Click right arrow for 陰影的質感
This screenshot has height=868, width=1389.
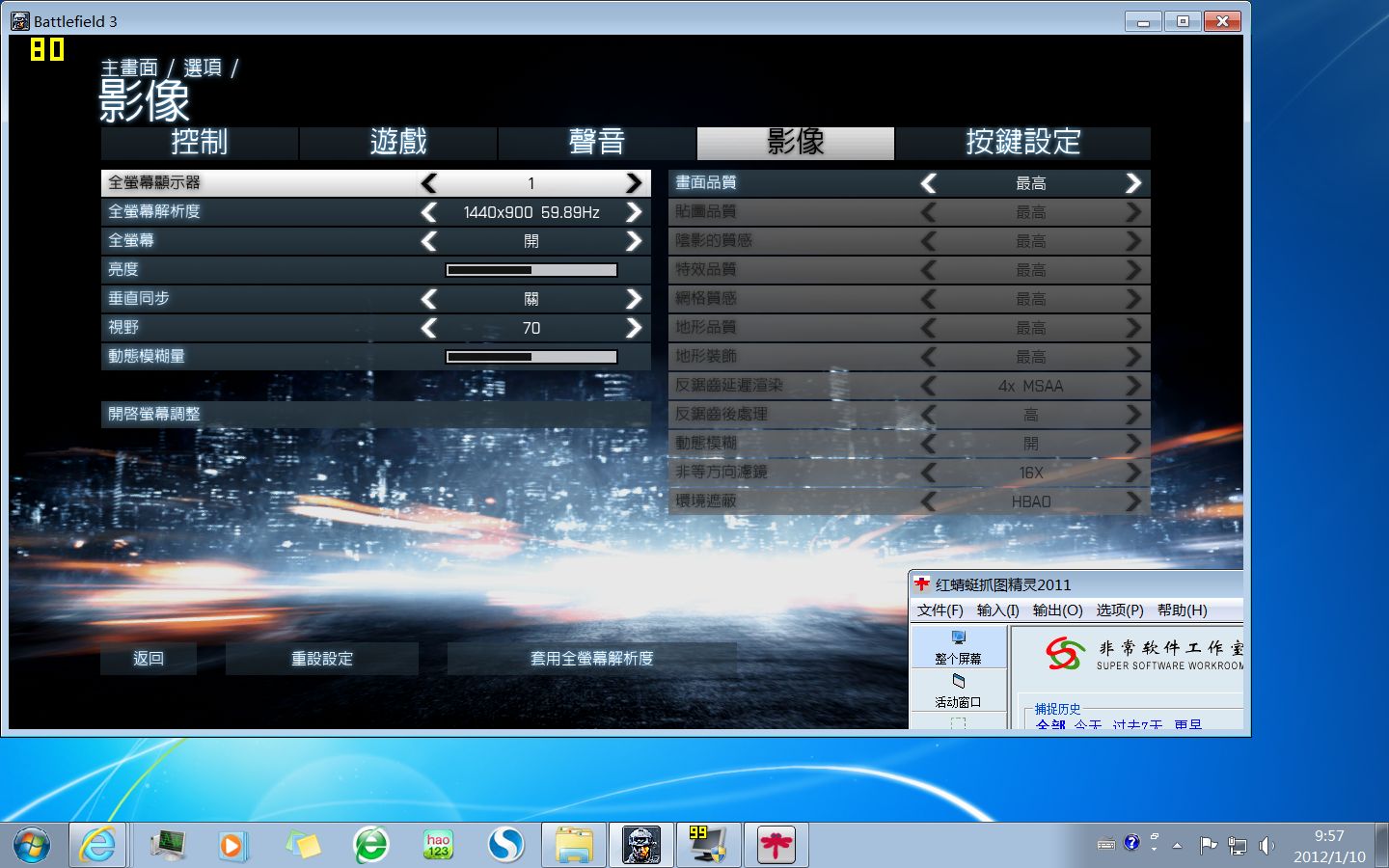[x=1132, y=241]
